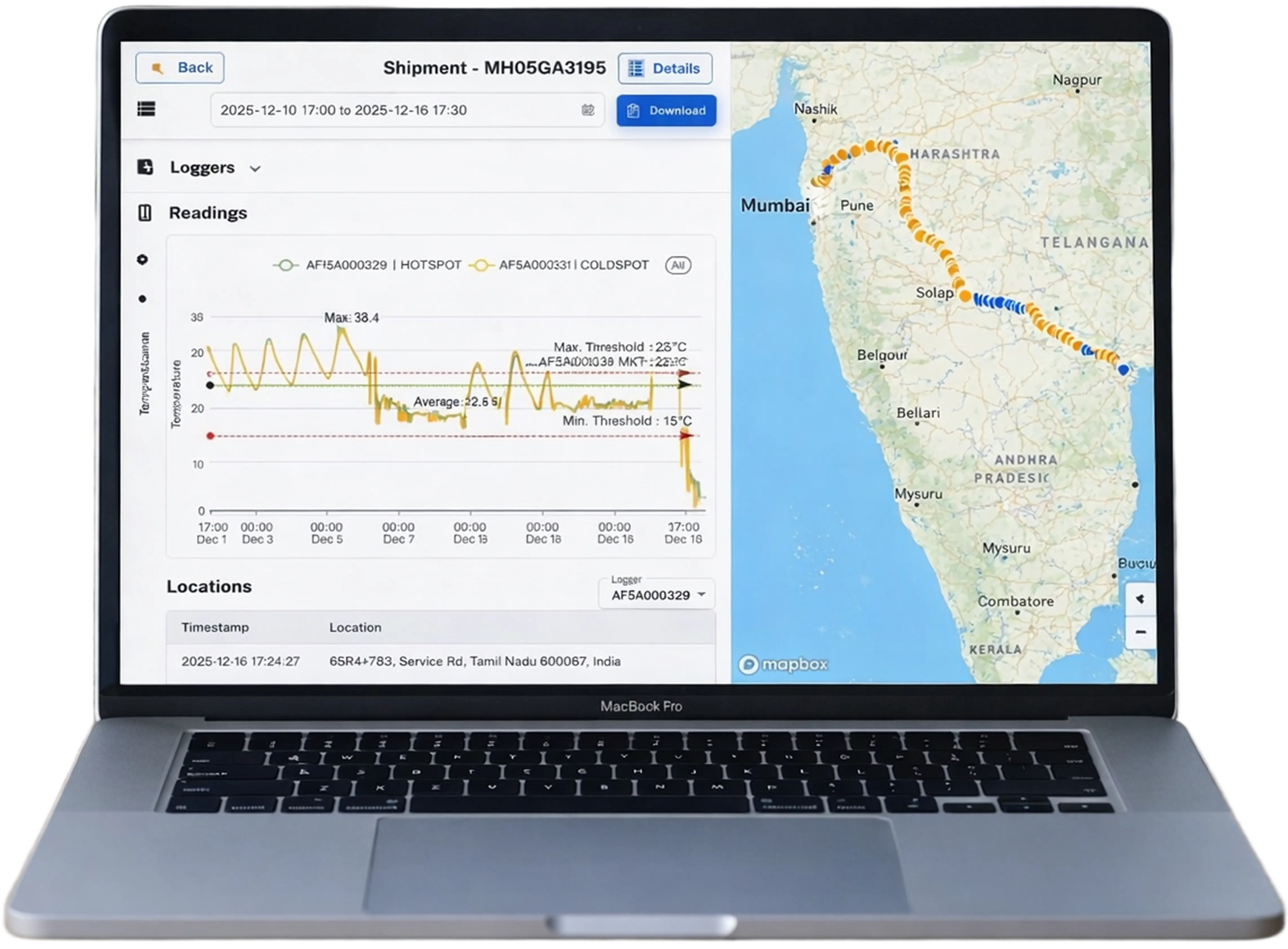1288x949 pixels.
Task: Click the list view icon below Back
Action: click(x=147, y=110)
